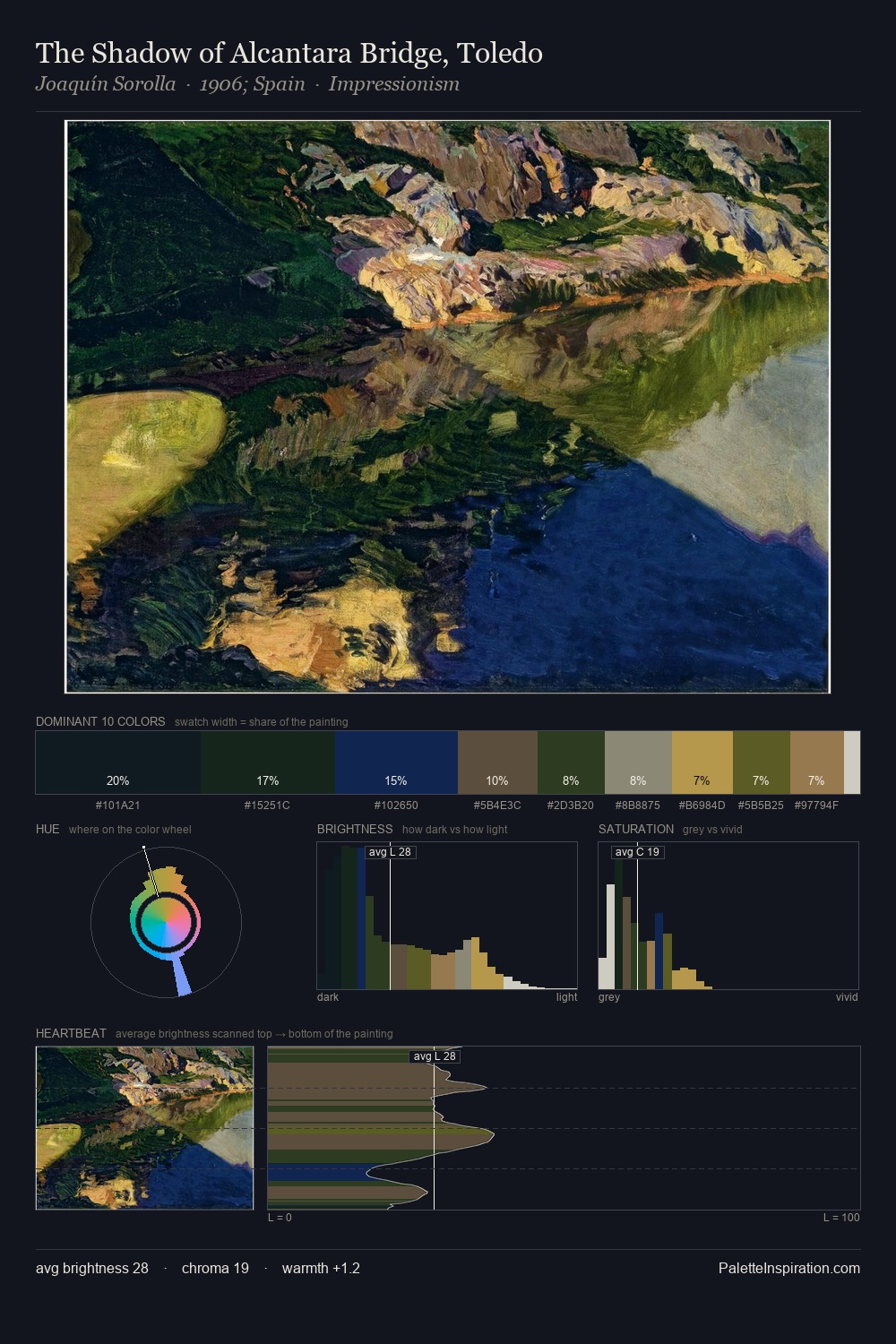Click the hex label '#101A21'
The height and width of the screenshot is (1344, 896).
click(118, 806)
